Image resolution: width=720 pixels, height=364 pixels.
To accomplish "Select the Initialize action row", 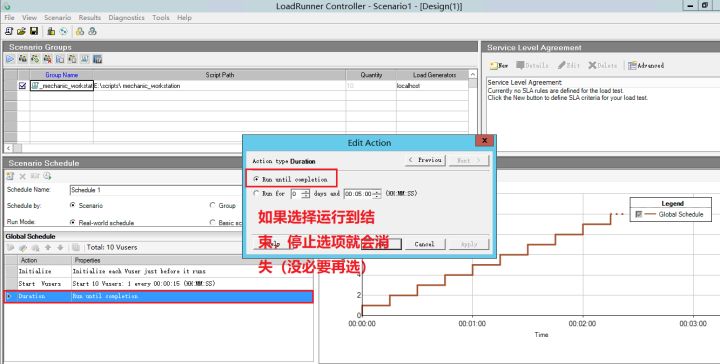I will tap(158, 271).
